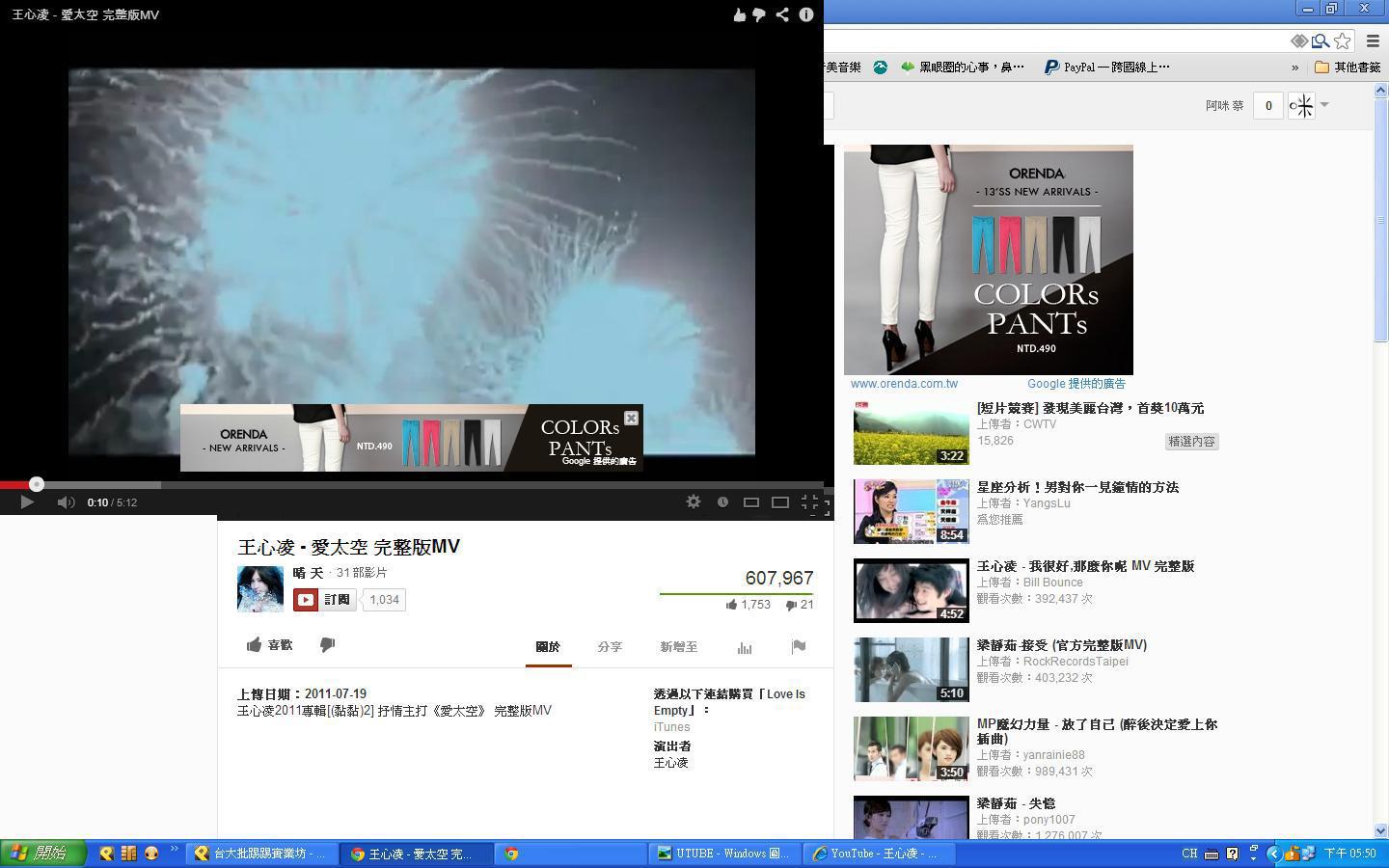Open 其他書籤 bookmarks folder

click(x=1348, y=68)
